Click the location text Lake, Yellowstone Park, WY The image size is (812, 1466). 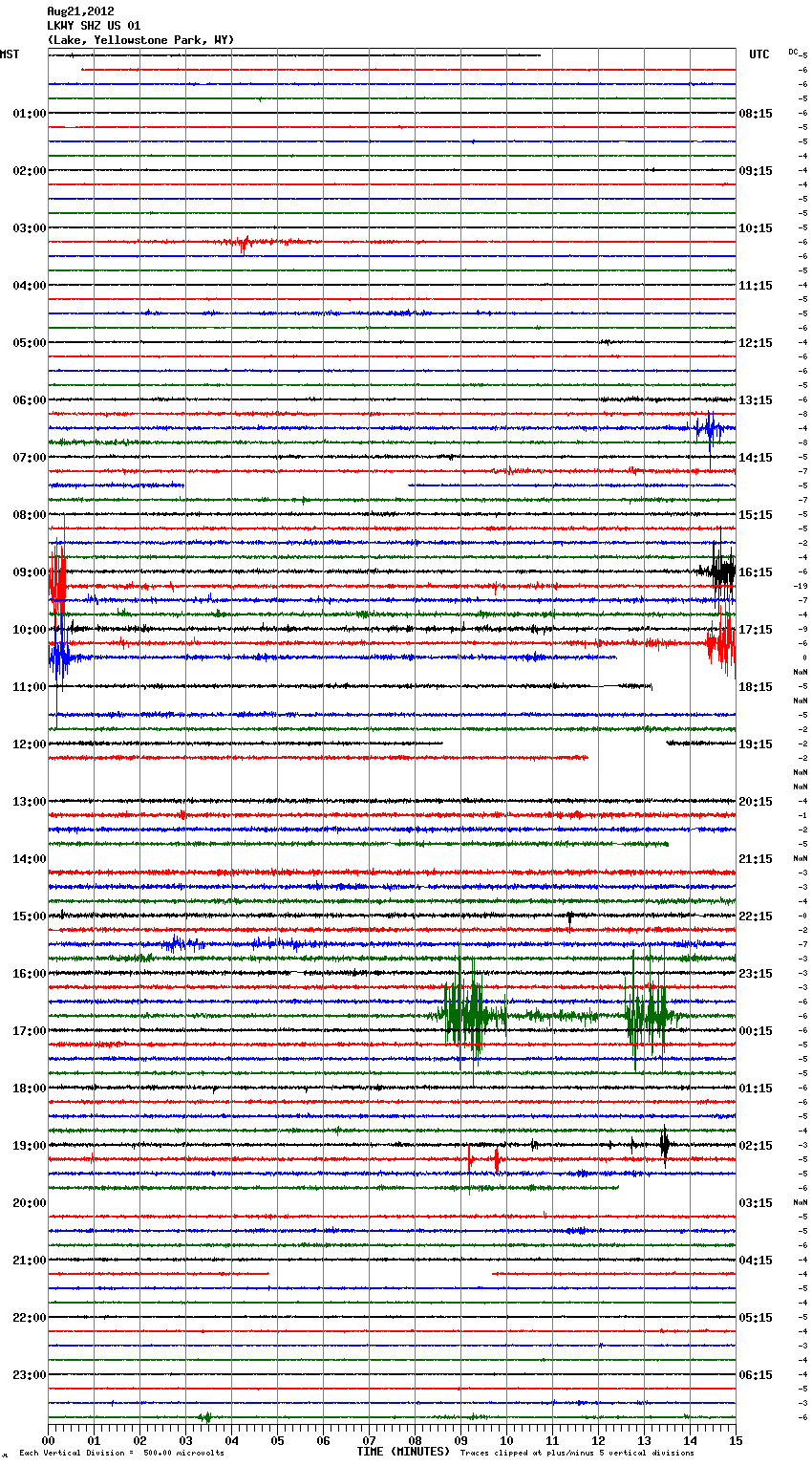pyautogui.click(x=140, y=40)
